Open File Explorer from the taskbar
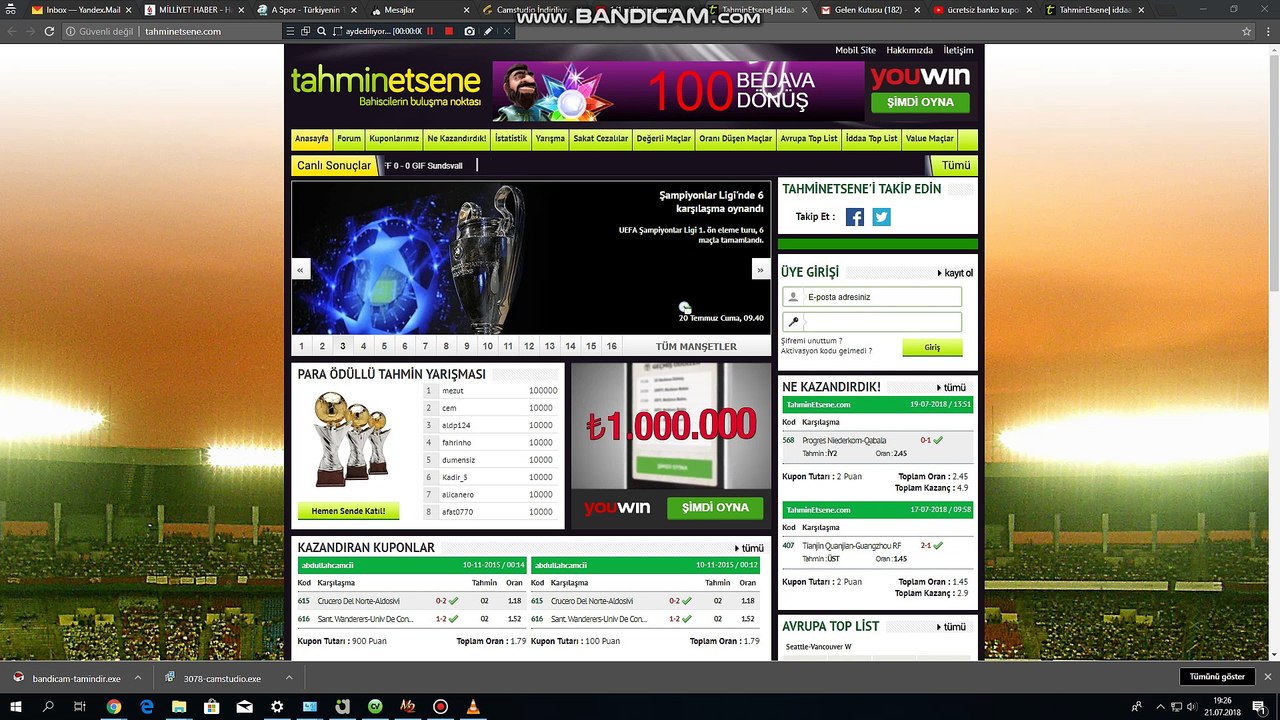Image resolution: width=1280 pixels, height=720 pixels. pos(179,707)
